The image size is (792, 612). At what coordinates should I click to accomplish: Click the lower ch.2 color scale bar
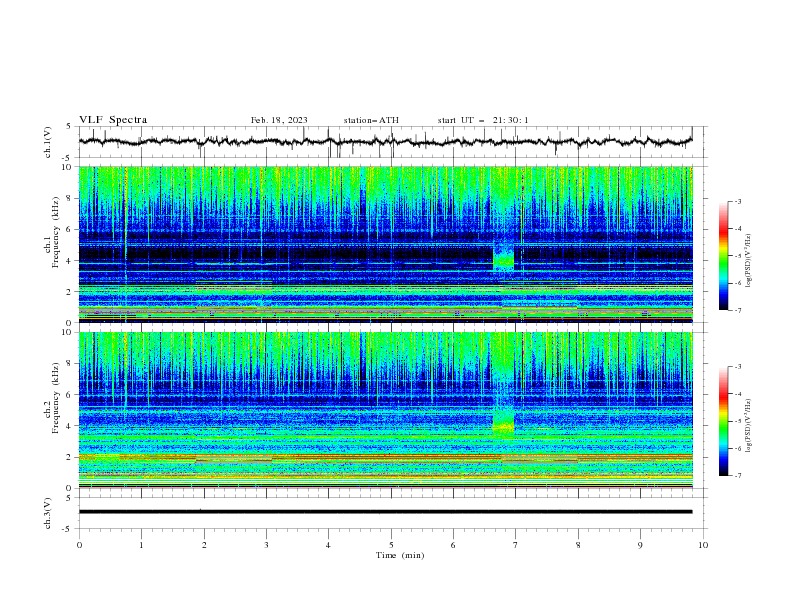coord(723,421)
